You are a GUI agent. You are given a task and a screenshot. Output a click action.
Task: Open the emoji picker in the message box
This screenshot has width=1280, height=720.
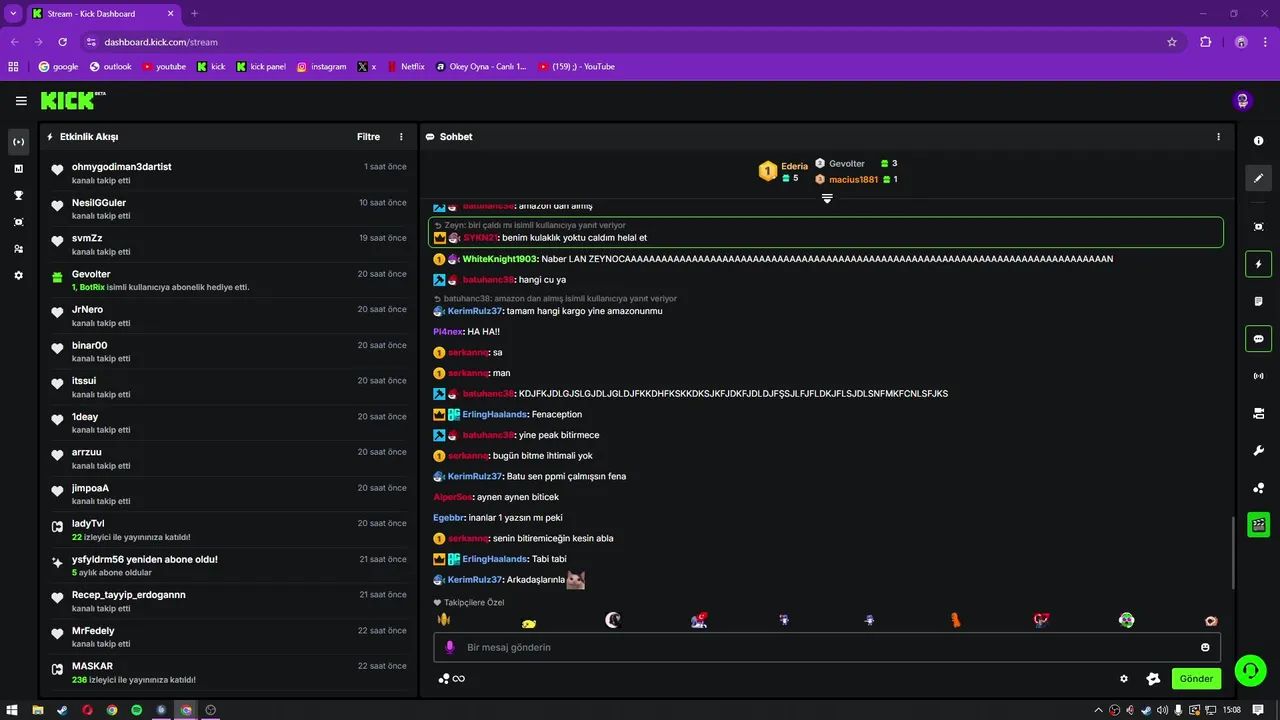click(1205, 647)
